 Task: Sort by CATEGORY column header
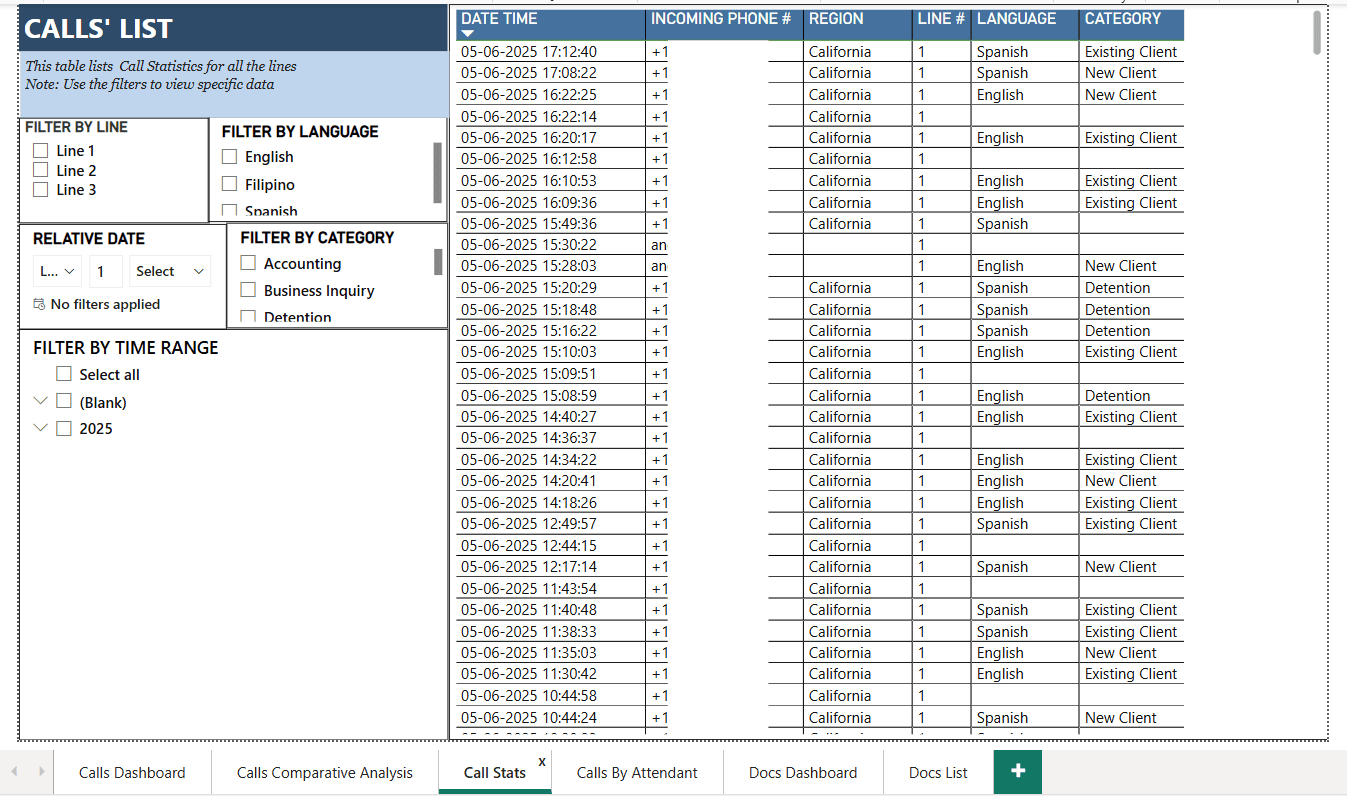tap(1123, 18)
